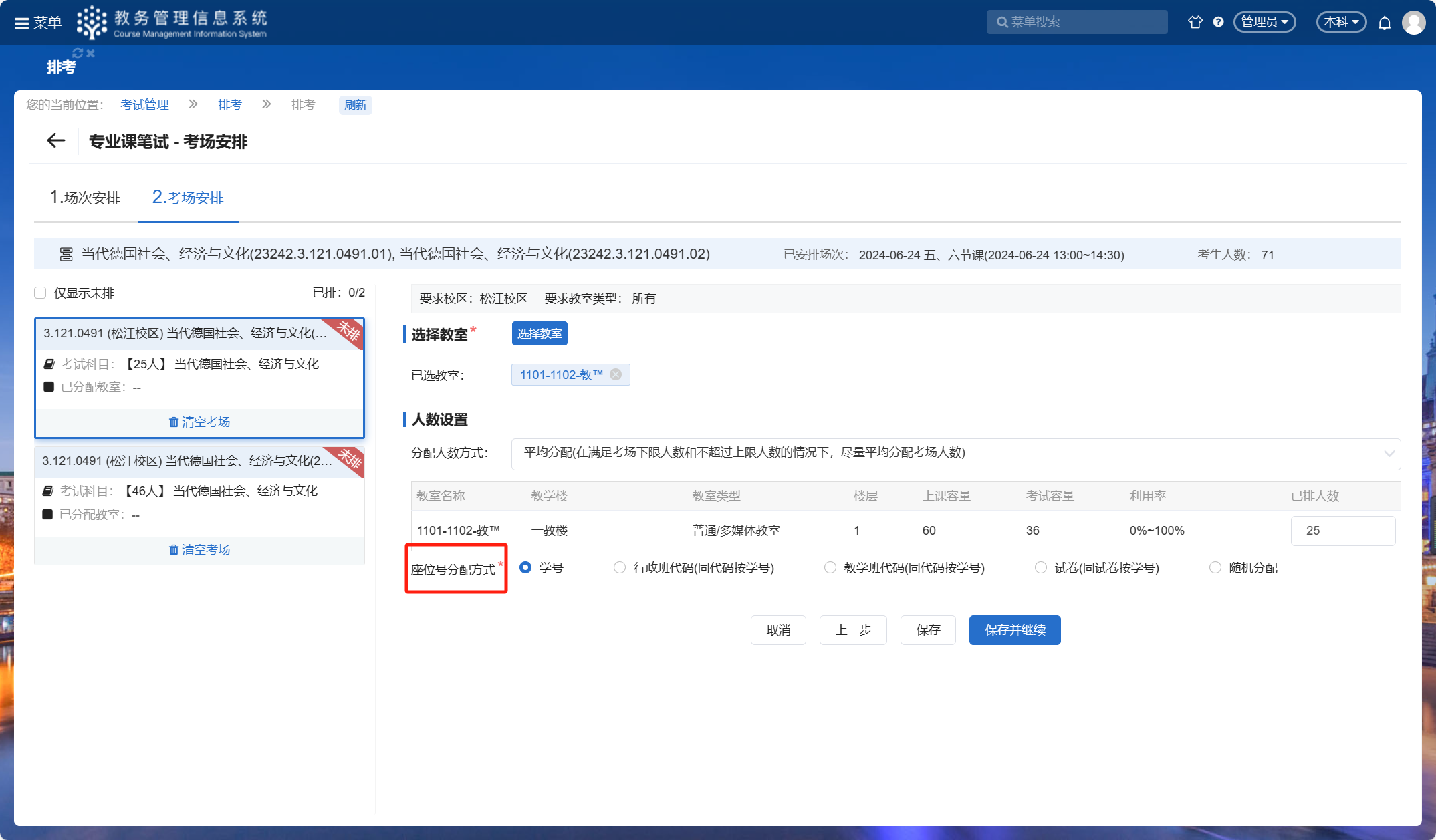1436x840 pixels.
Task: Click the shirt theme icon in header
Action: point(1195,22)
